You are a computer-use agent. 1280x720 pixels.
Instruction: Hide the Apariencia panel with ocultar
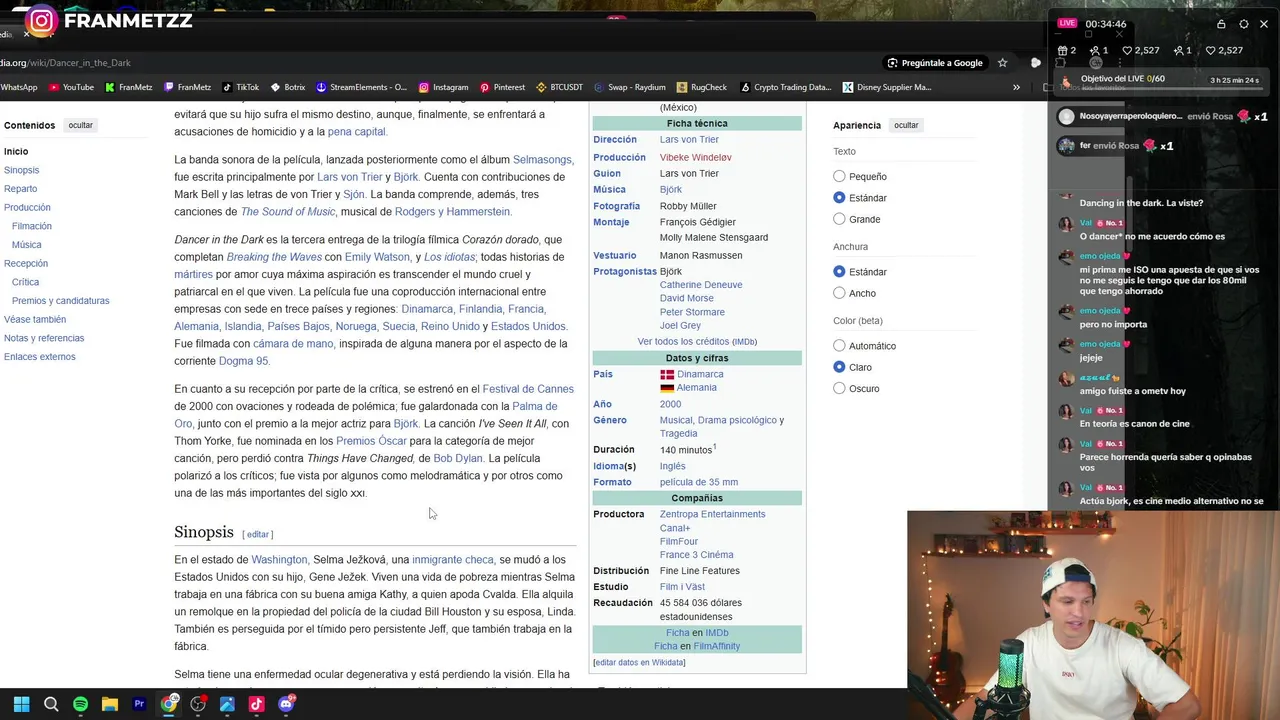(906, 125)
